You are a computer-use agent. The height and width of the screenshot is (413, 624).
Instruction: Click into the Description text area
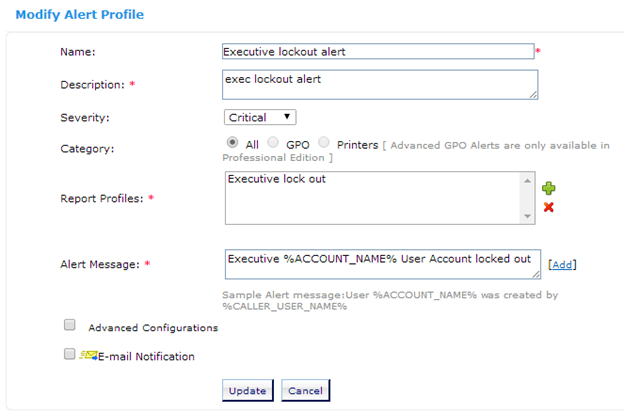pyautogui.click(x=380, y=85)
